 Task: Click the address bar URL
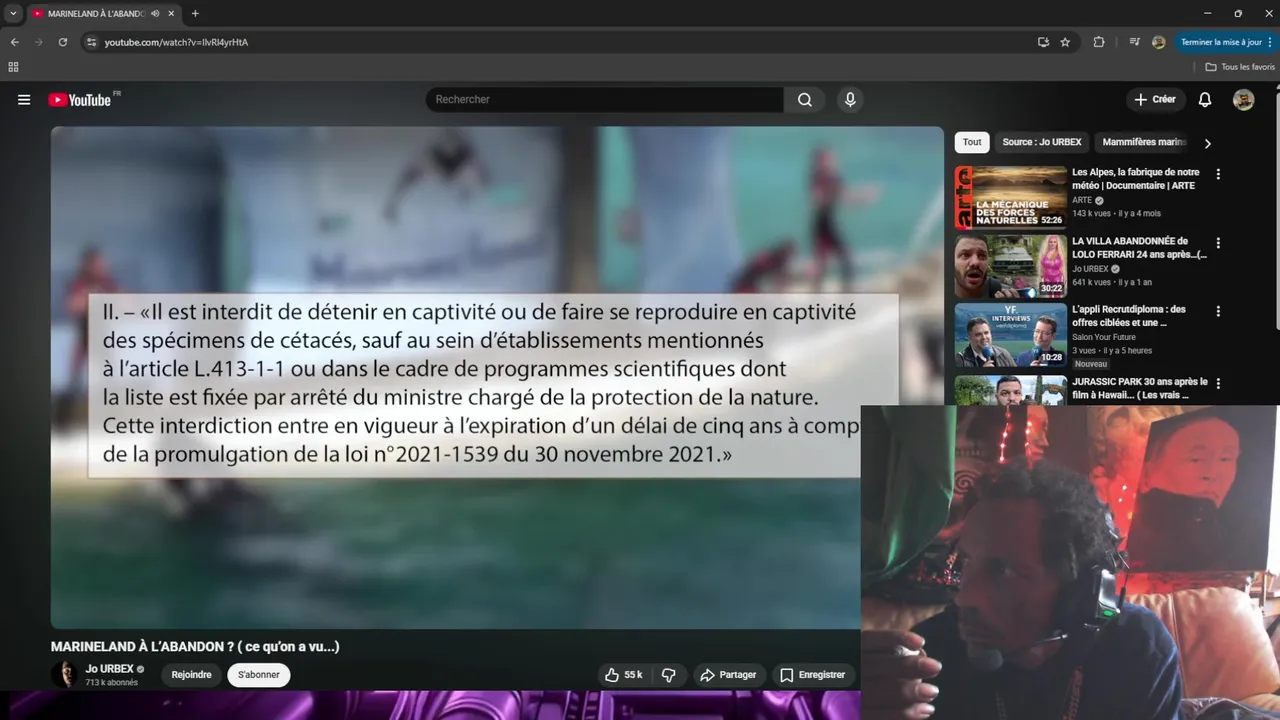click(x=176, y=42)
